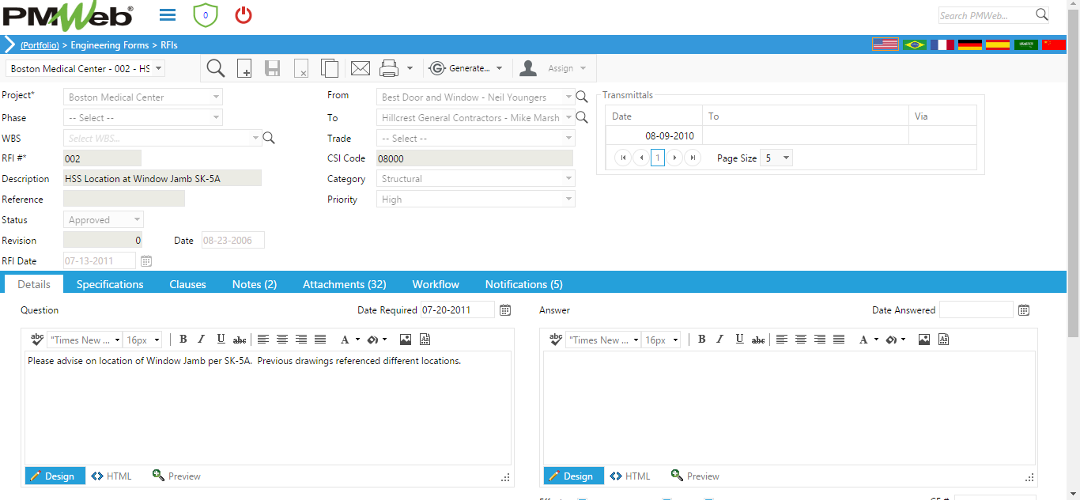Select the France flag language
Screen dimensions: 1081x502
pos(942,45)
